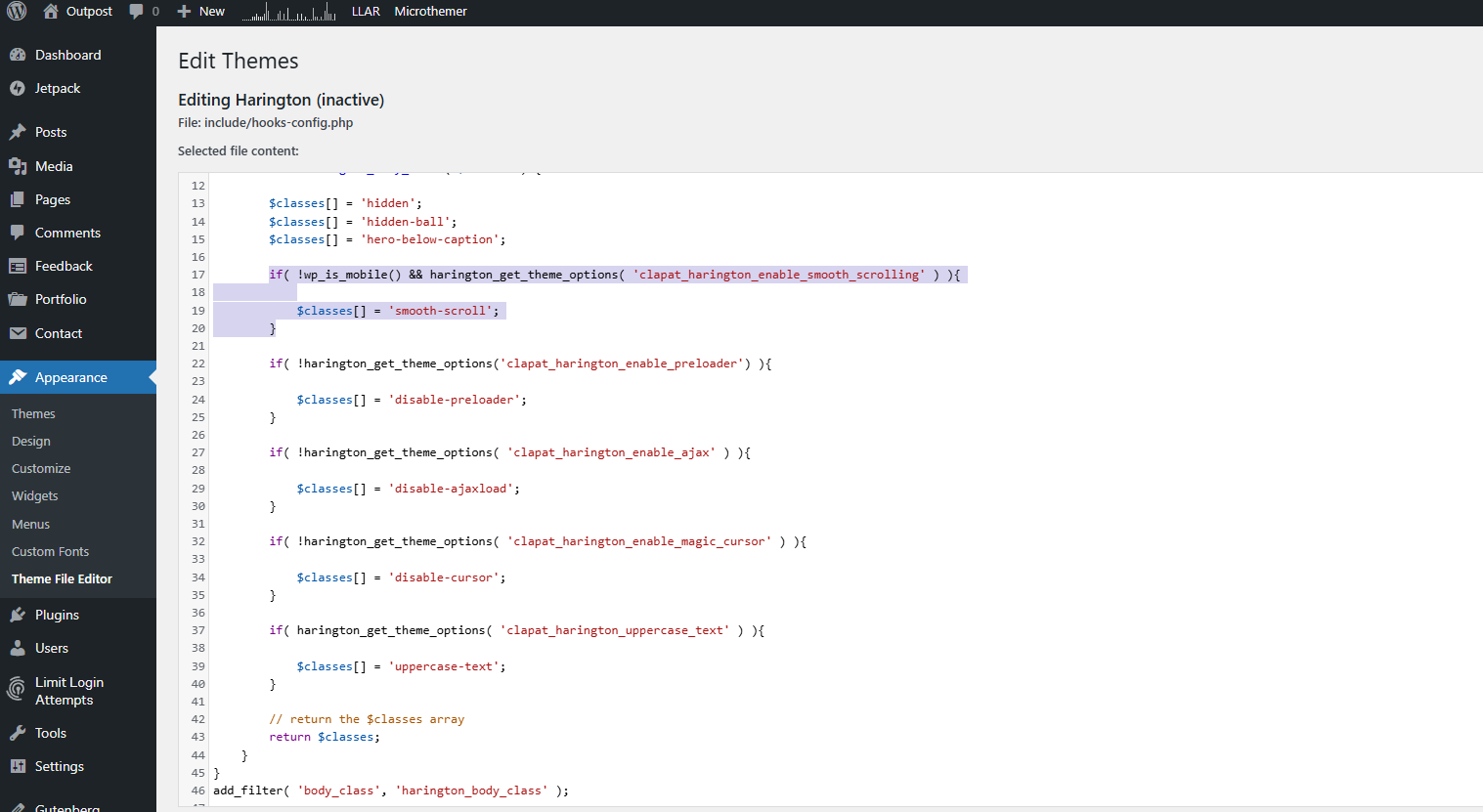Click the Dashboard gauge icon

click(18, 55)
